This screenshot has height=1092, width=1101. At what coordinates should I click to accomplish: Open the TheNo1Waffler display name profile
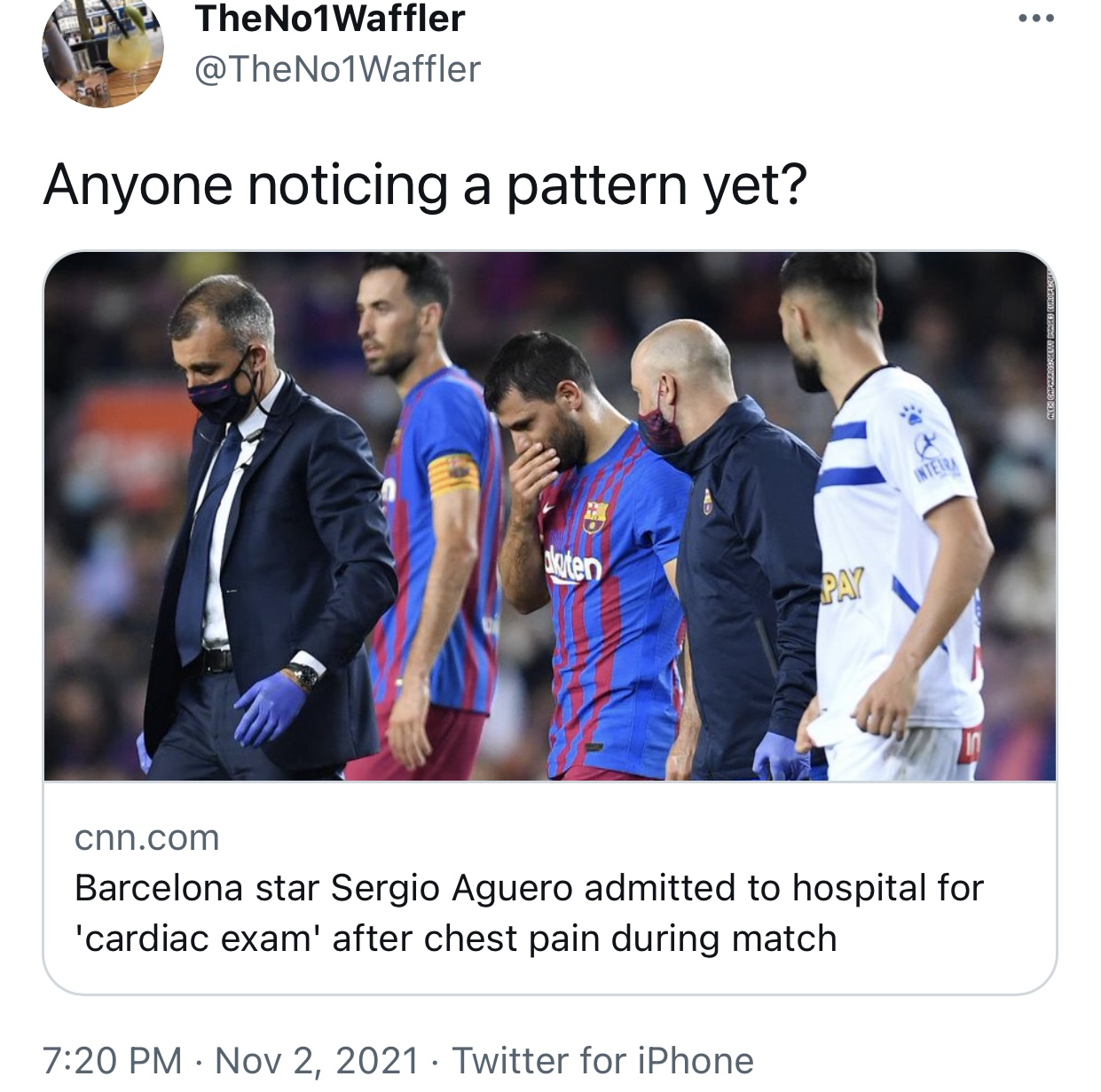330,19
